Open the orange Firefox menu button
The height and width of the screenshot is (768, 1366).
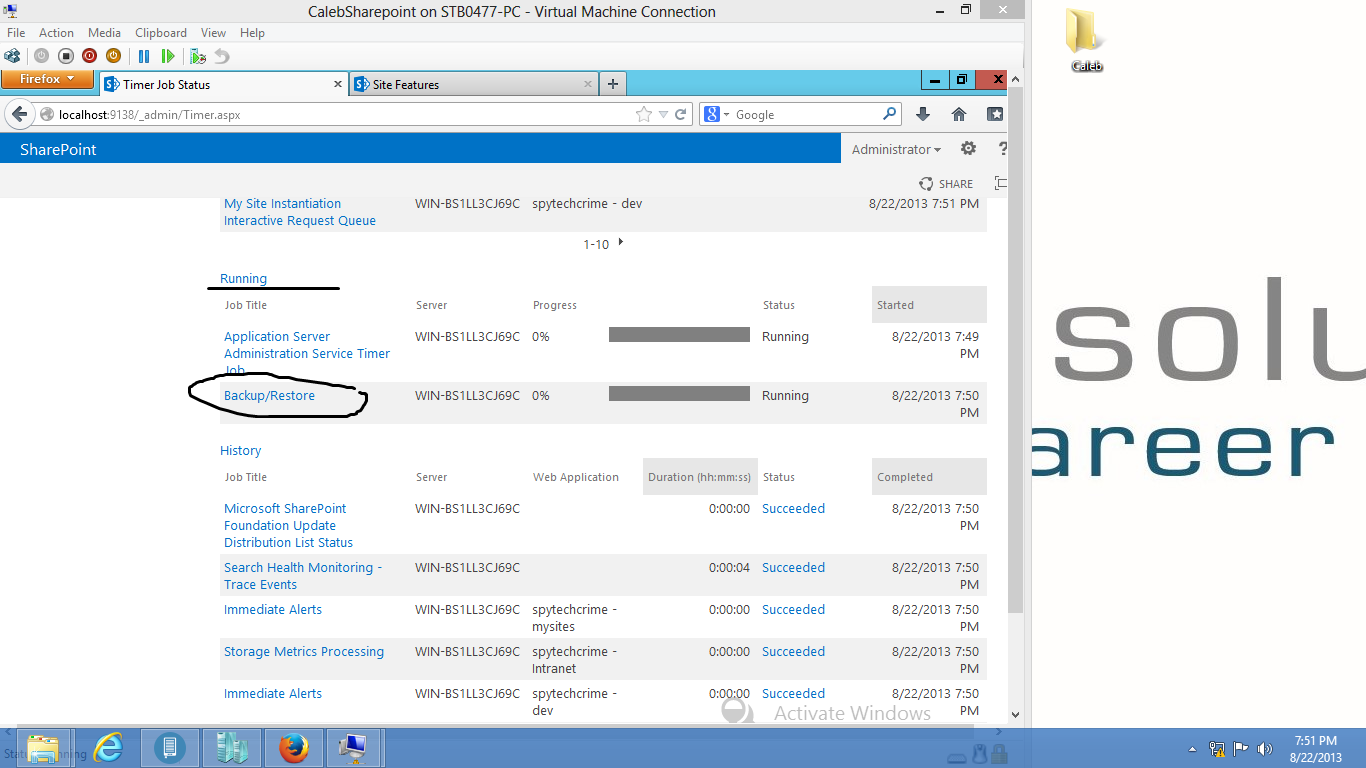(x=47, y=79)
